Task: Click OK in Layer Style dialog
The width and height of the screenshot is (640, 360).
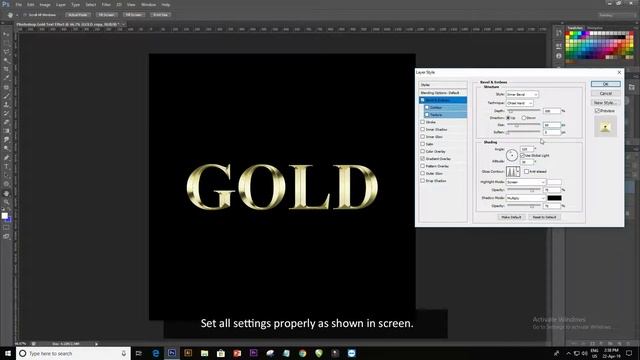Action: (606, 84)
